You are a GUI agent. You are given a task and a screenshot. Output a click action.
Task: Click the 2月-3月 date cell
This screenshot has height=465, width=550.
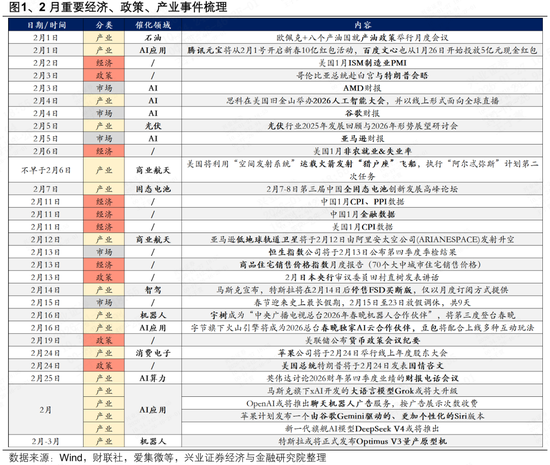pos(46,442)
